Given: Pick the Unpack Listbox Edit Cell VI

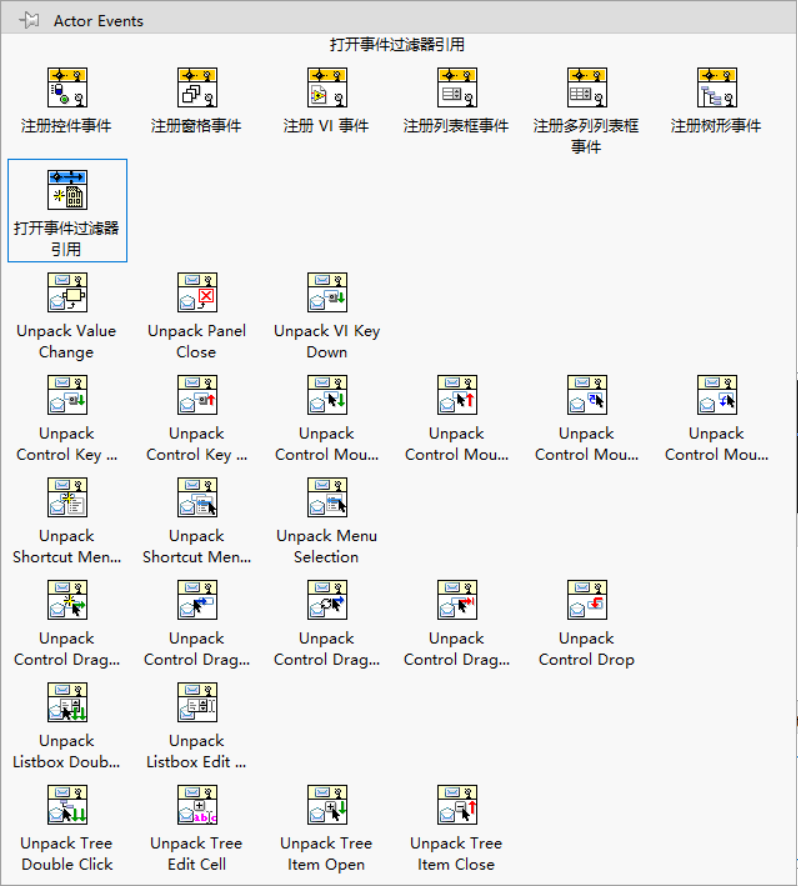Looking at the screenshot, I should pos(197,702).
